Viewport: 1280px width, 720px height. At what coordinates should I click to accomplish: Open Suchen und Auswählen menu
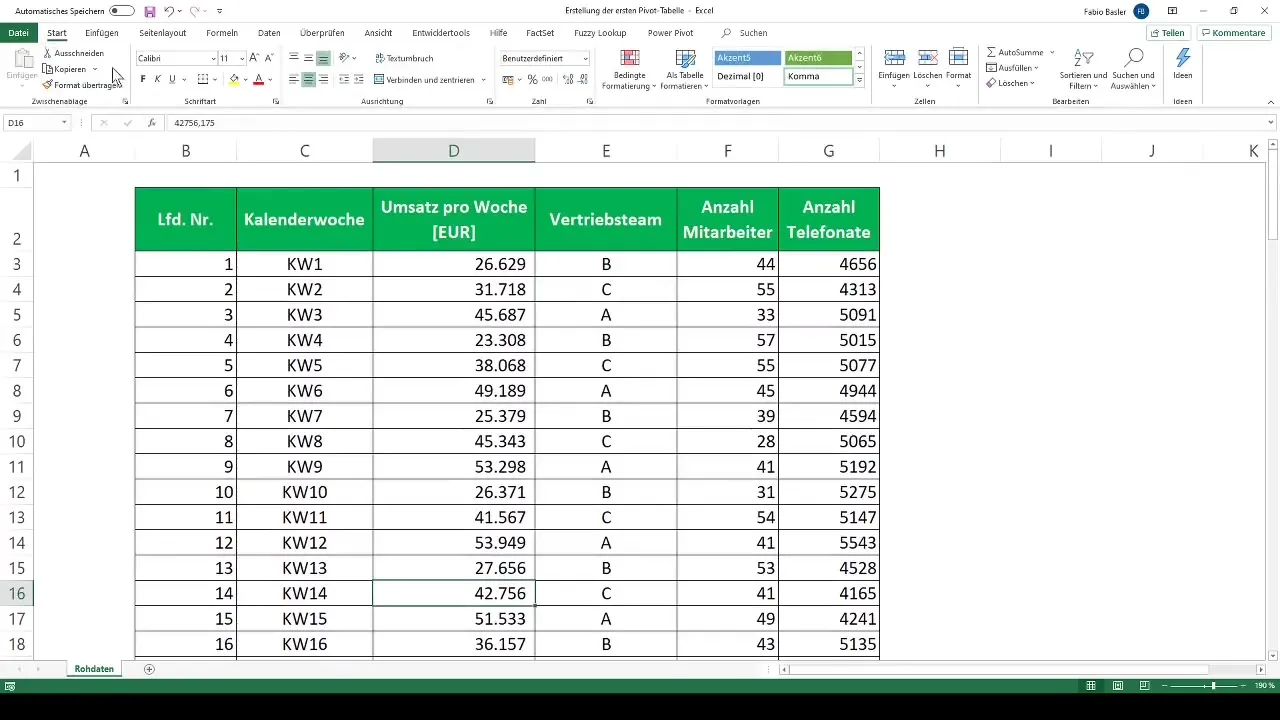[x=1133, y=68]
